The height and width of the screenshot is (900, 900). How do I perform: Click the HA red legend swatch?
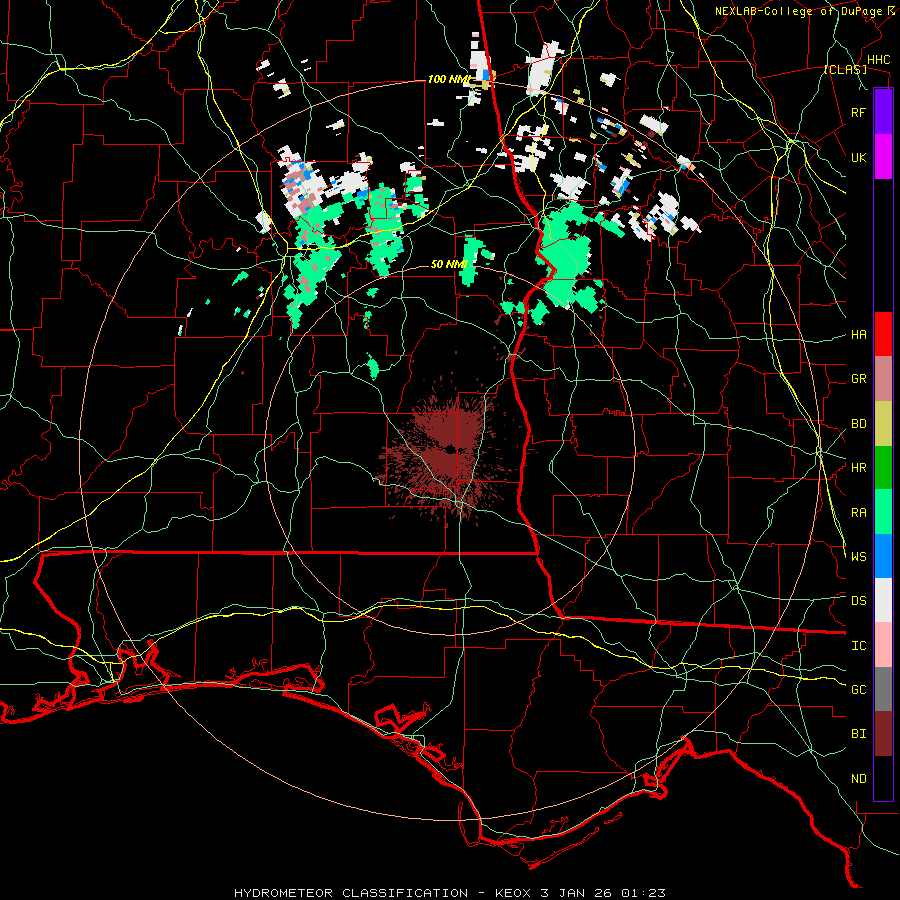(883, 334)
